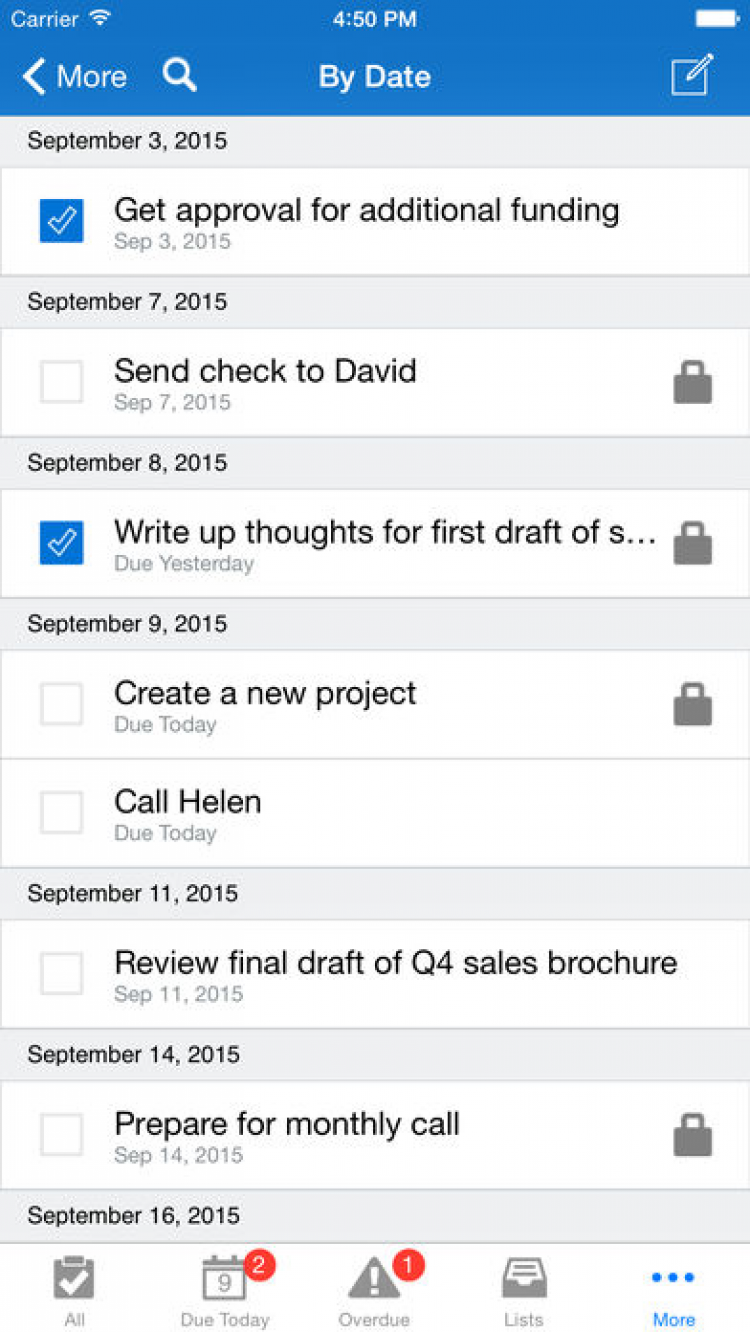Image resolution: width=750 pixels, height=1332 pixels.
Task: Tap the search magnifier icon
Action: (x=180, y=76)
